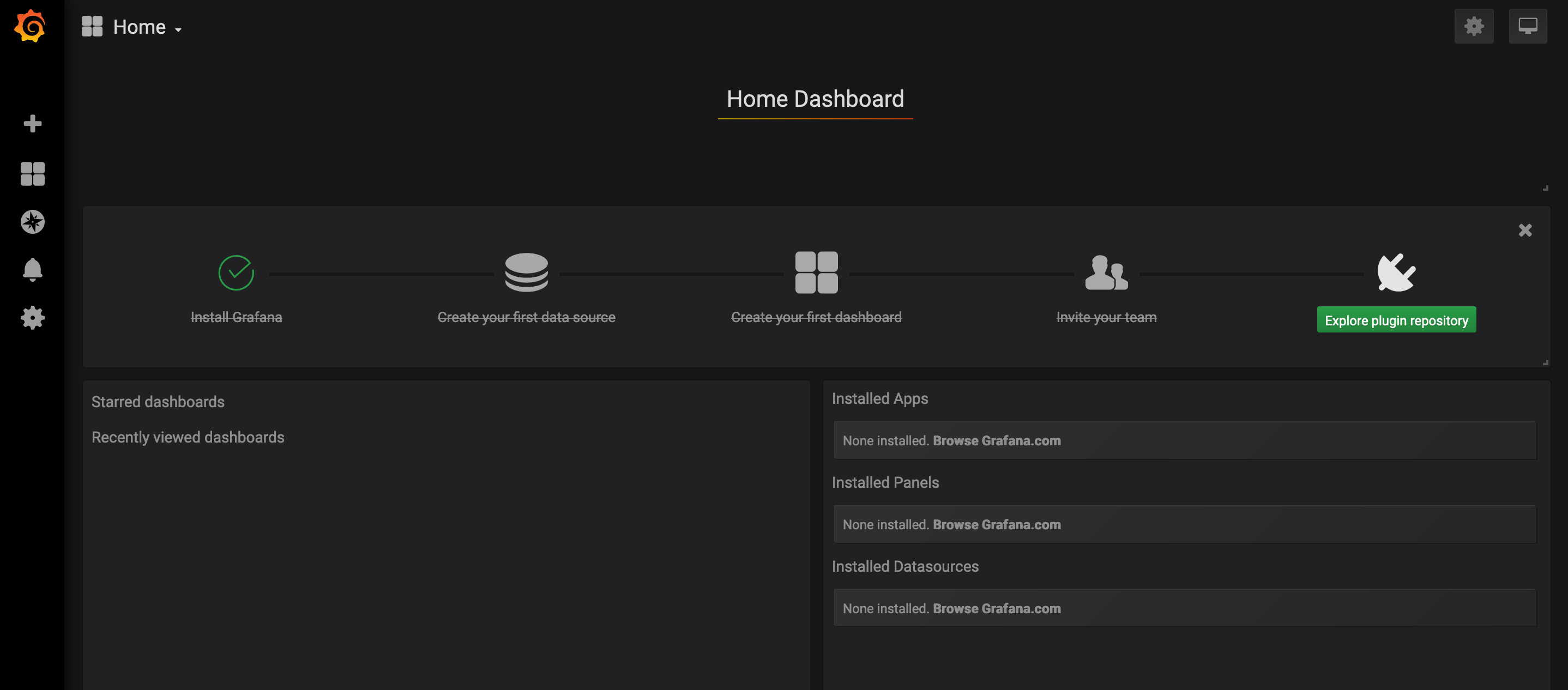Click the first dashboard grid icon
The height and width of the screenshot is (690, 1568).
816,273
